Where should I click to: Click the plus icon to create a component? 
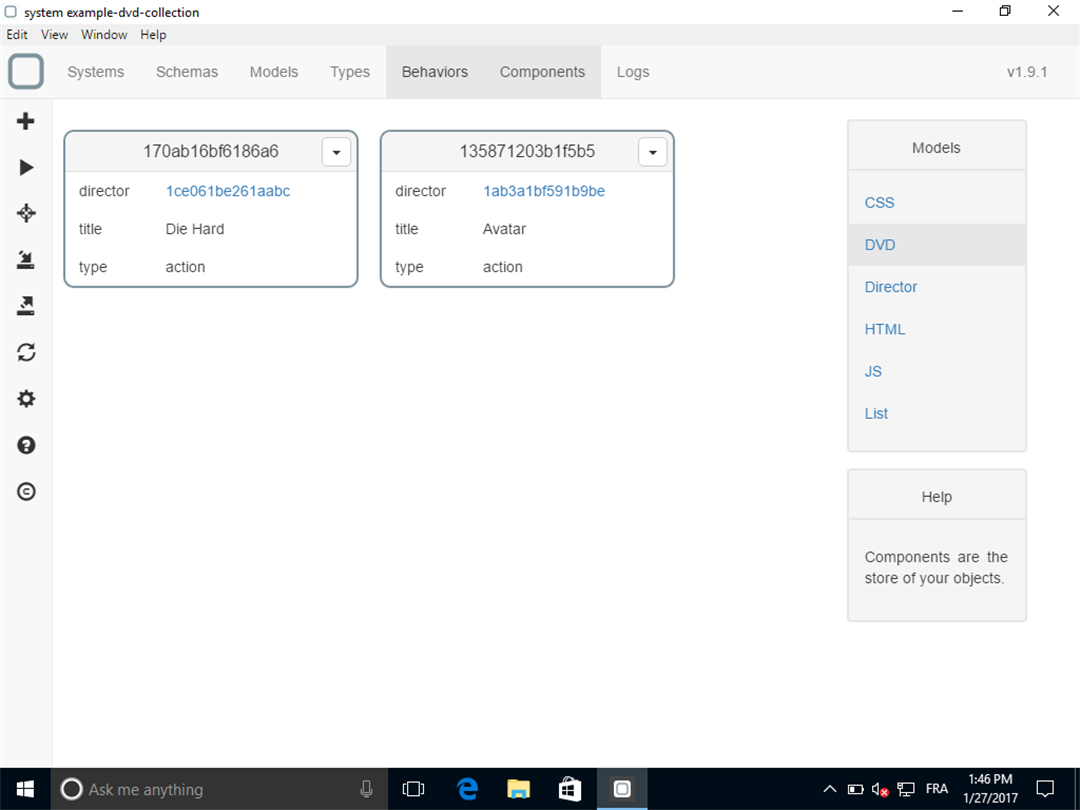25,121
